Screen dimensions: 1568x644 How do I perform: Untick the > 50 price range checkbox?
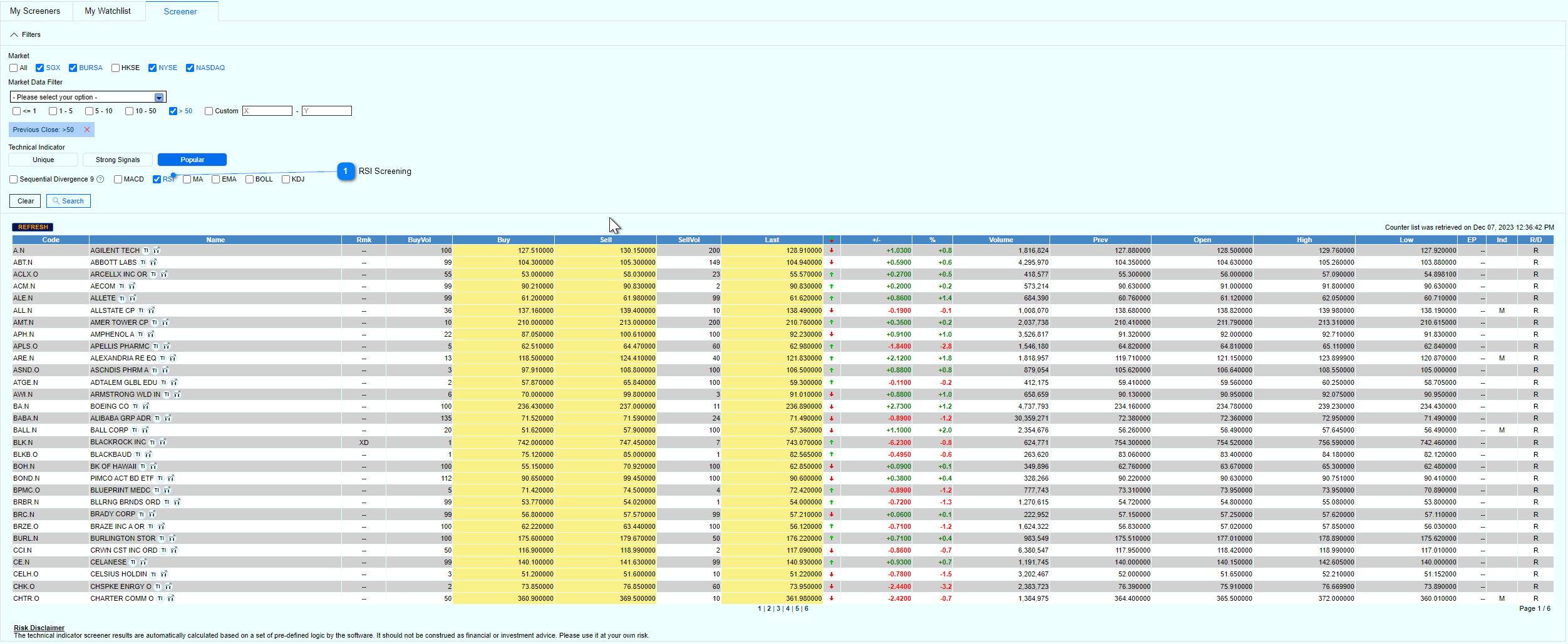pos(173,111)
